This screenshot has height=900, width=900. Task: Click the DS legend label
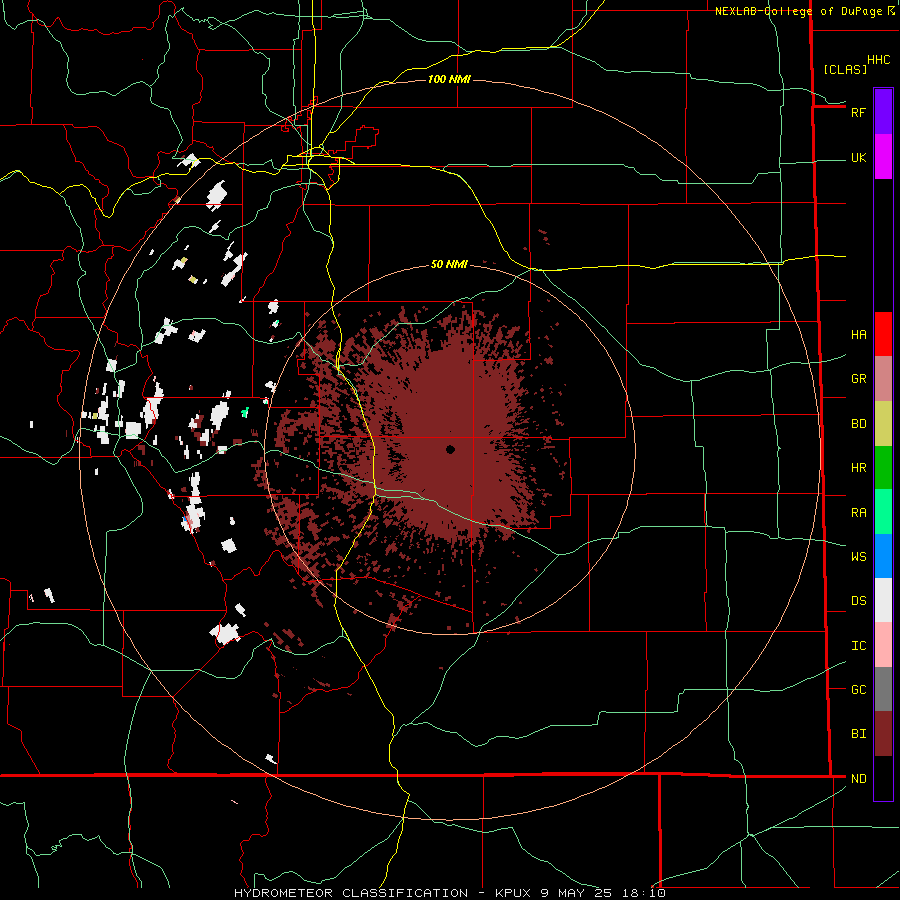[858, 601]
